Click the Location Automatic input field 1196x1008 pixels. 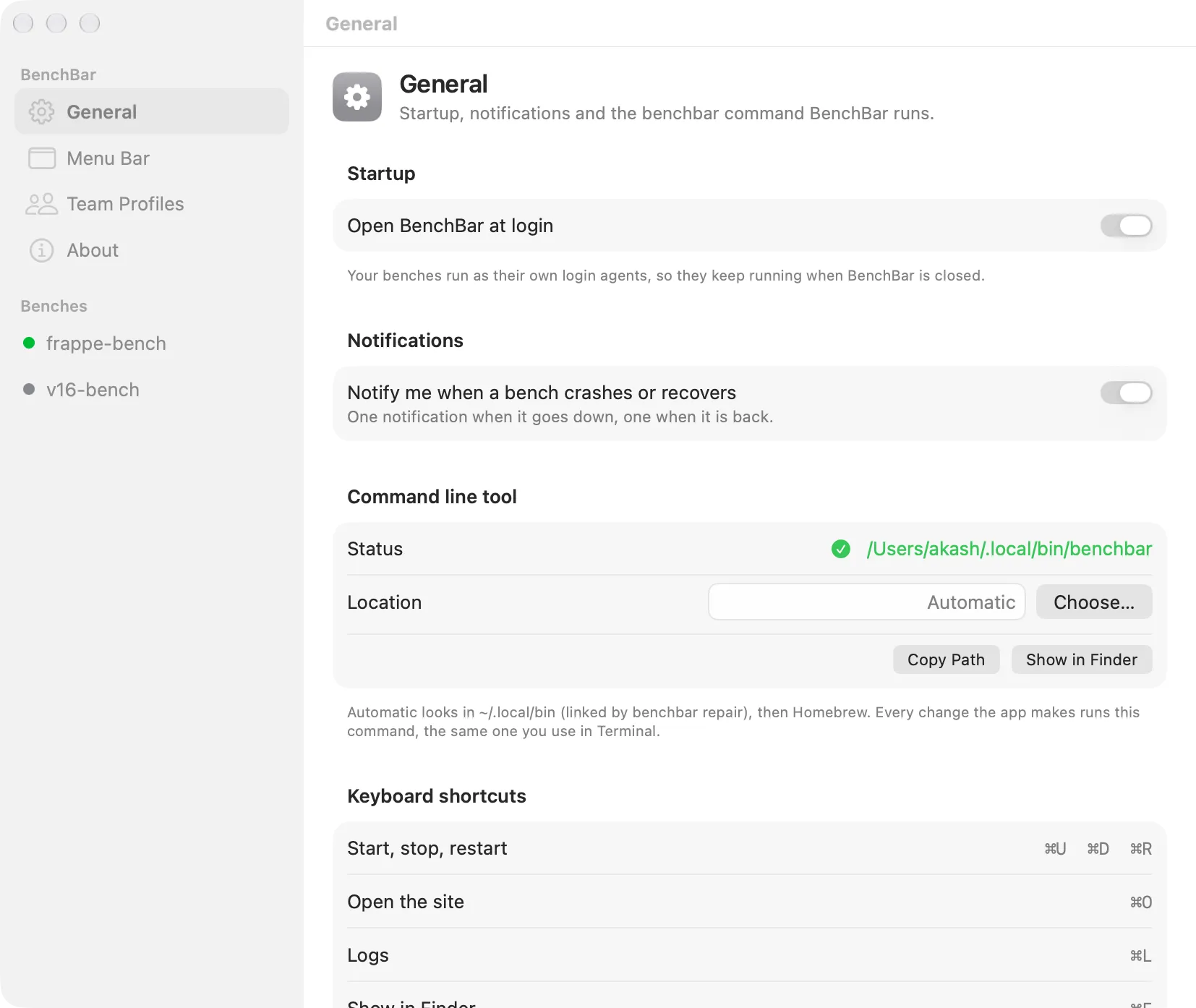click(867, 602)
